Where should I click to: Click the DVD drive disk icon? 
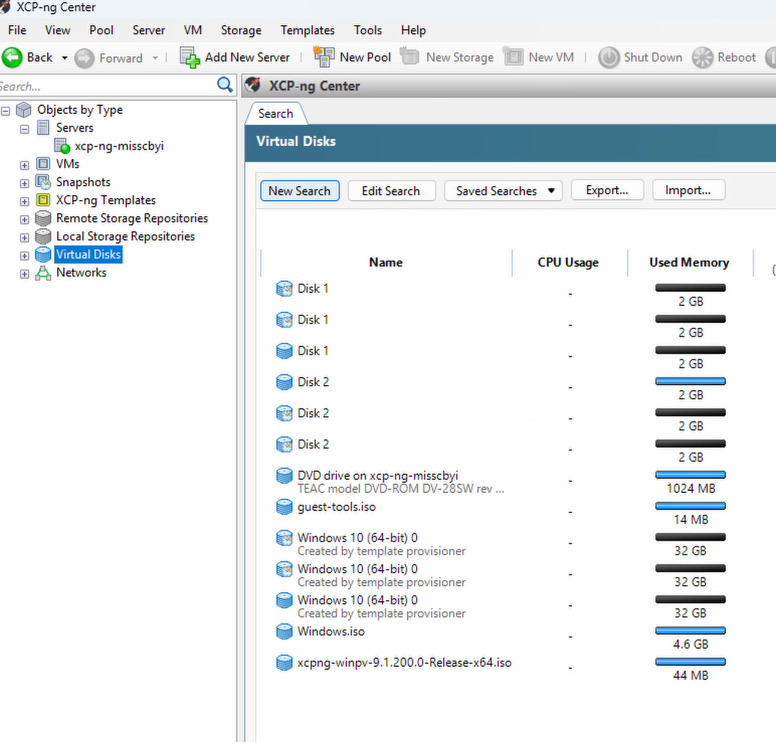[284, 476]
